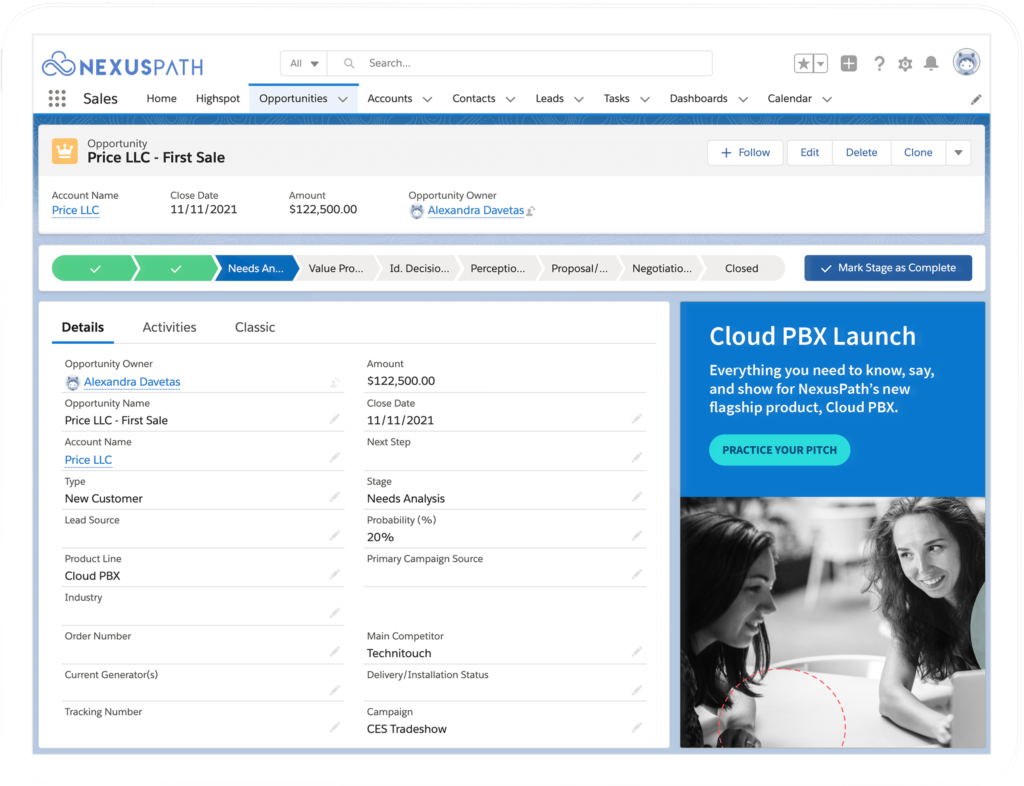Select the Negotiatio... path stage

[x=662, y=268]
